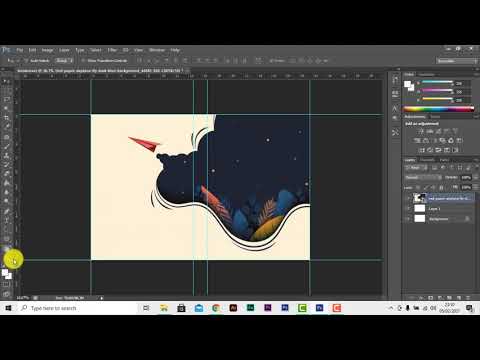Select the Move tool in the toolbox
This screenshot has height=360, width=480.
click(6, 81)
